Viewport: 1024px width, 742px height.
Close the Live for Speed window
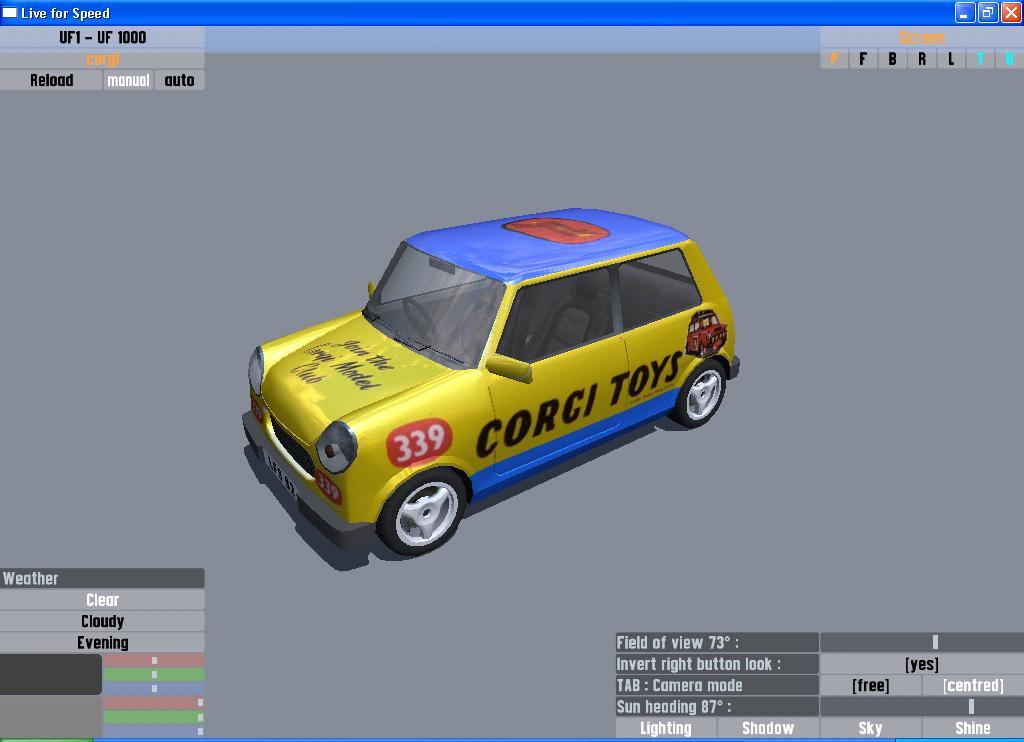tap(1011, 12)
